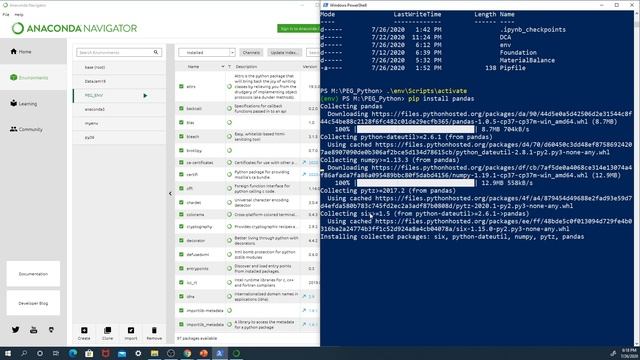Viewport: 640px width, 360px height.
Task: Open Anaconda's Twitter page icon
Action: point(16,330)
